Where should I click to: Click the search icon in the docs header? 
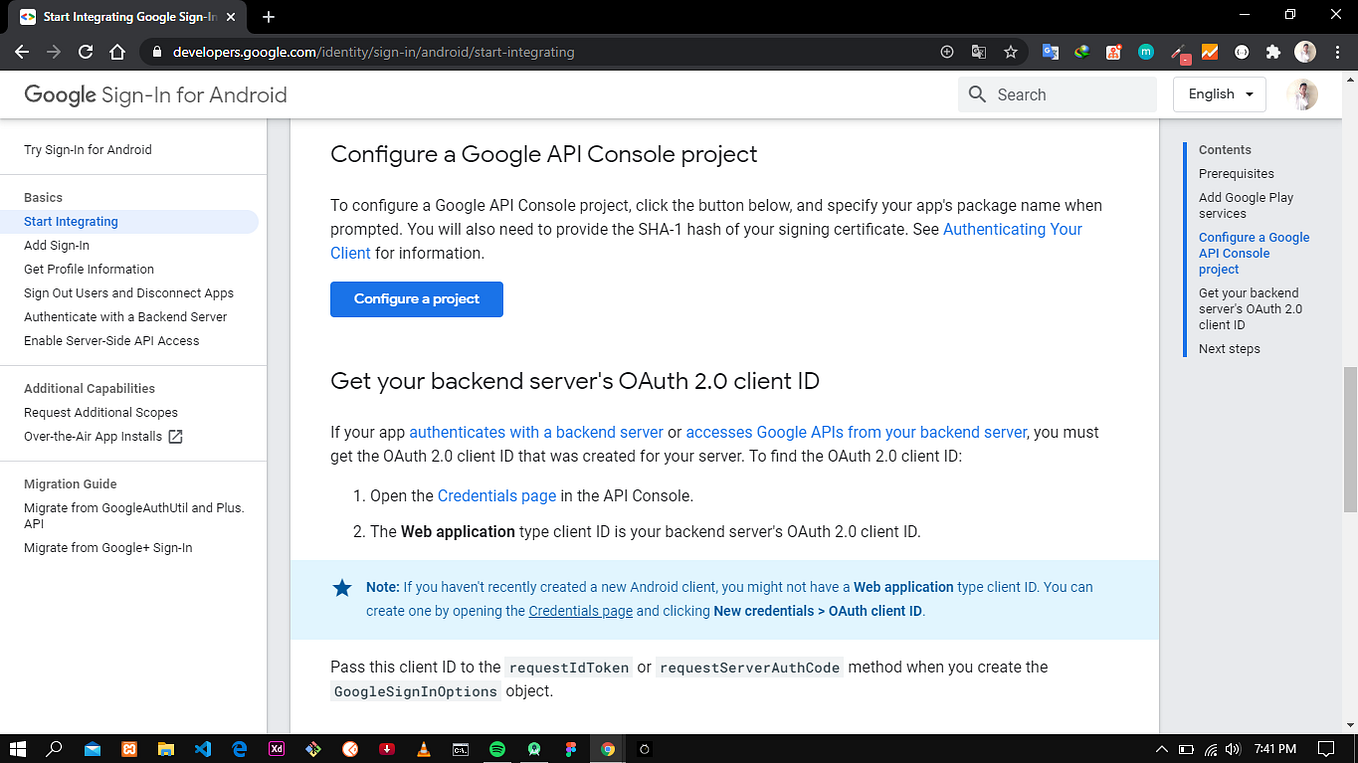pyautogui.click(x=977, y=94)
